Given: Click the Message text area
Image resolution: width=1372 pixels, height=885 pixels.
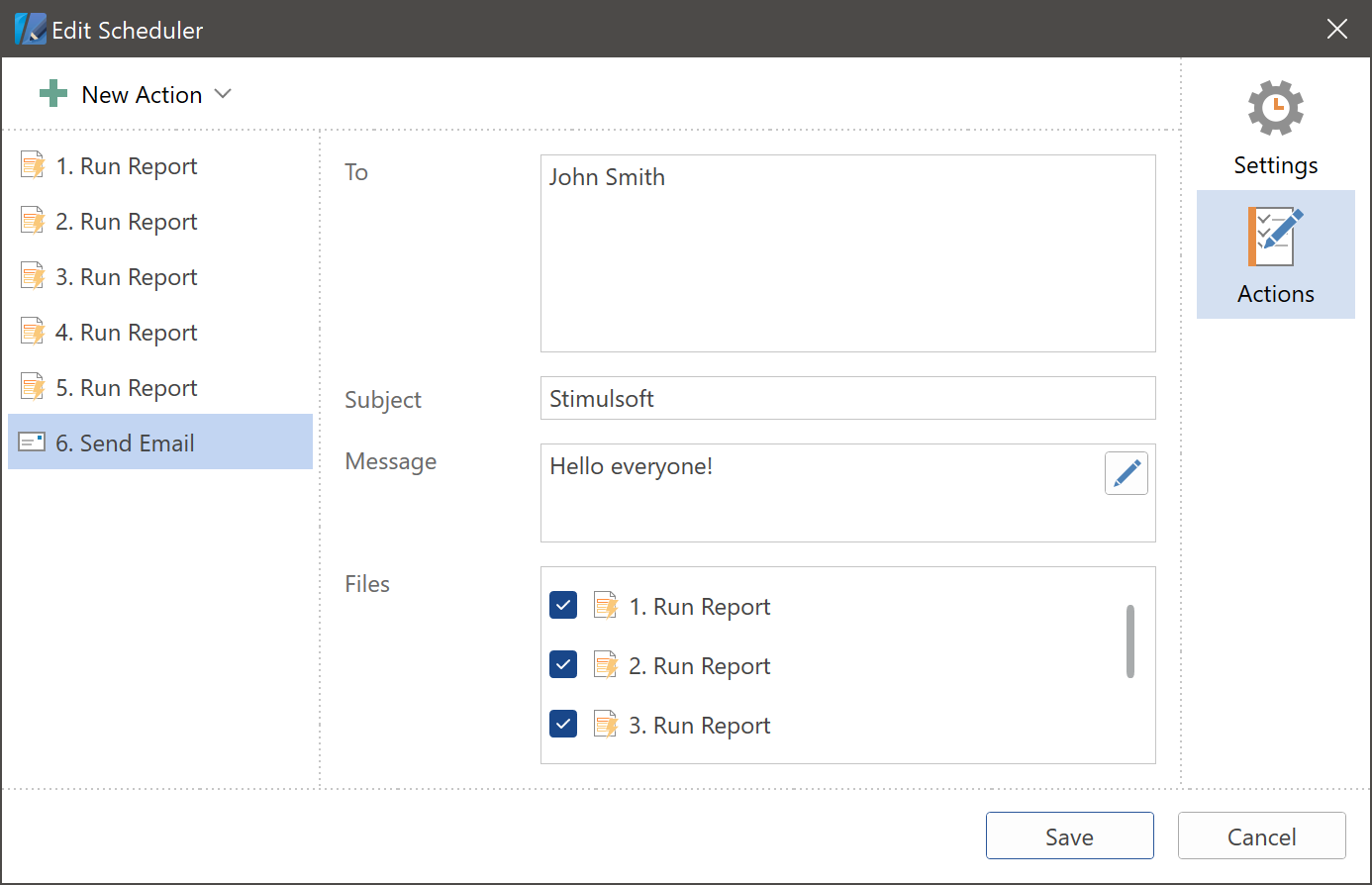Looking at the screenshot, I should [847, 493].
